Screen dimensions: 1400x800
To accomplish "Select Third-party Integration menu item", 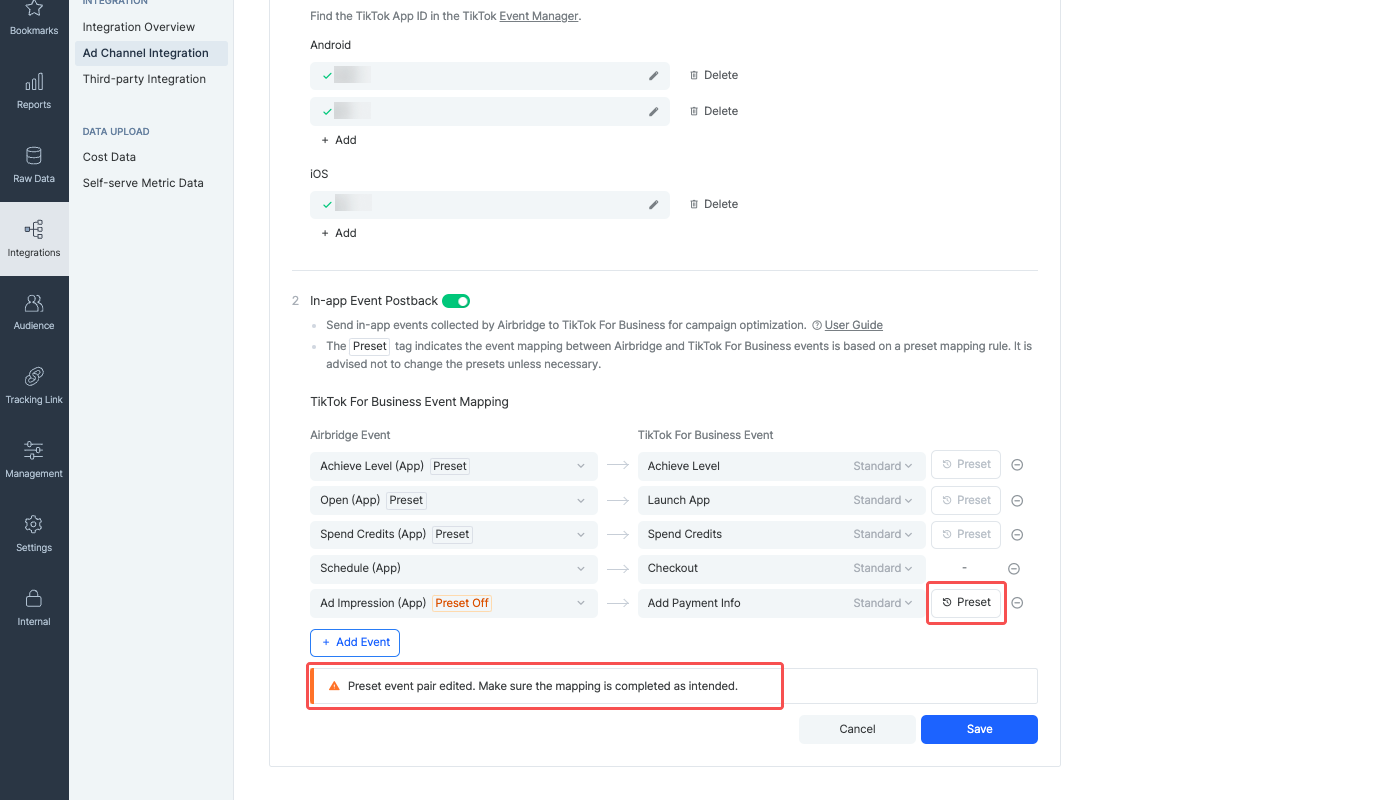I will coord(144,79).
